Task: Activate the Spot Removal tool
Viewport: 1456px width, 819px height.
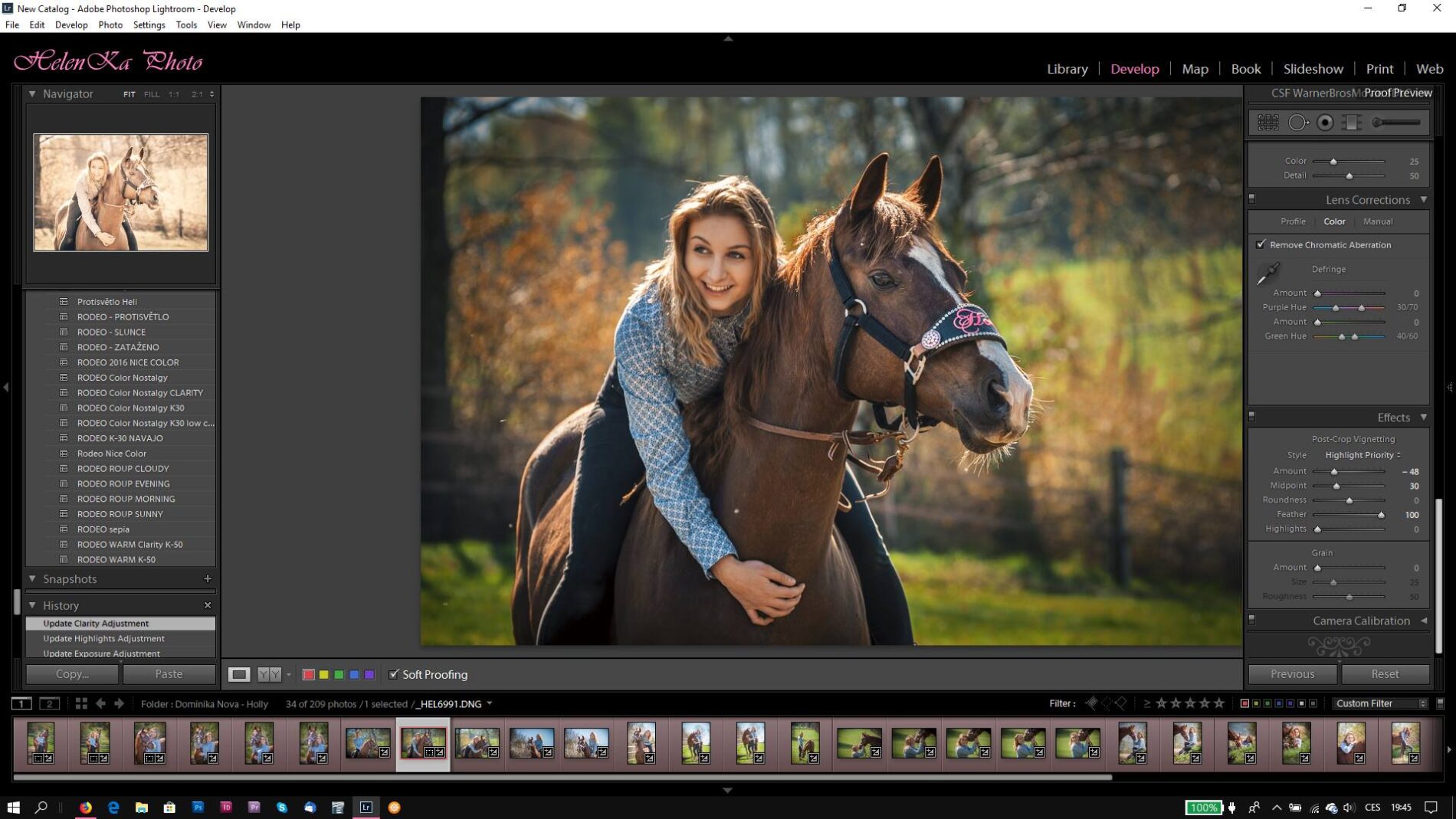Action: point(1297,123)
